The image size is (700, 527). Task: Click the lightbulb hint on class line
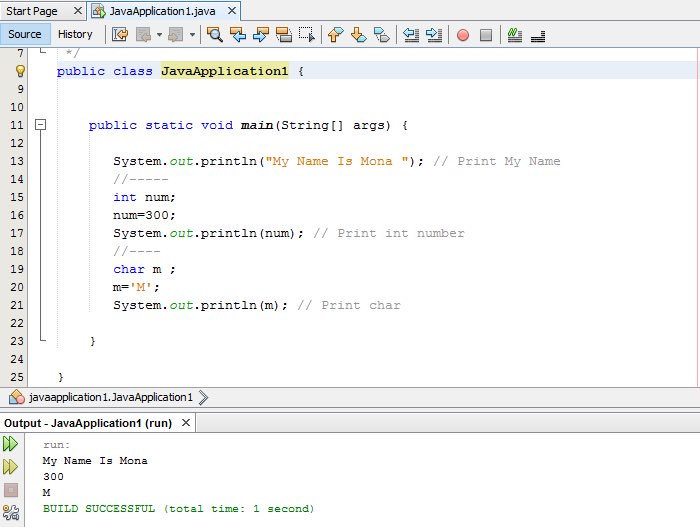pos(20,71)
